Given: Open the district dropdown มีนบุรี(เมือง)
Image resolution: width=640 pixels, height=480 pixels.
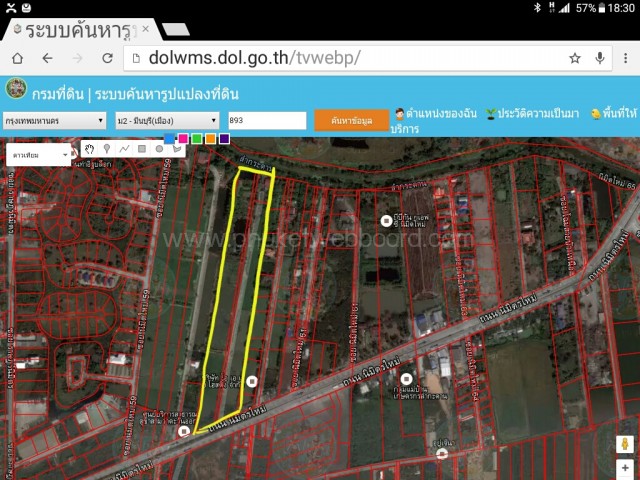Looking at the screenshot, I should (x=167, y=121).
